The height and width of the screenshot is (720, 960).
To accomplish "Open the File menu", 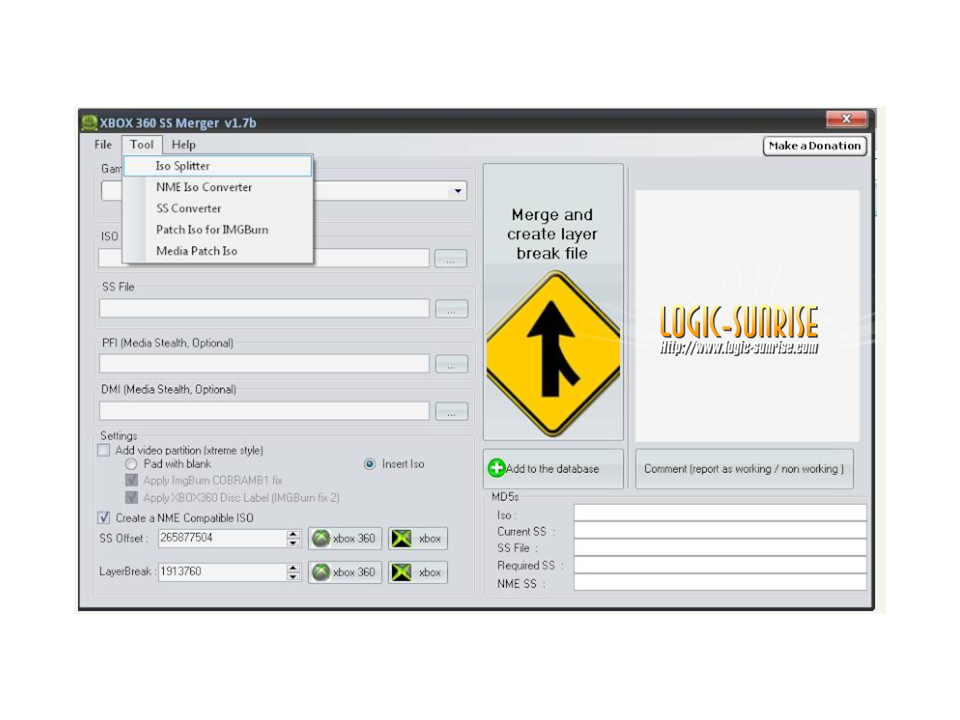I will coord(103,145).
